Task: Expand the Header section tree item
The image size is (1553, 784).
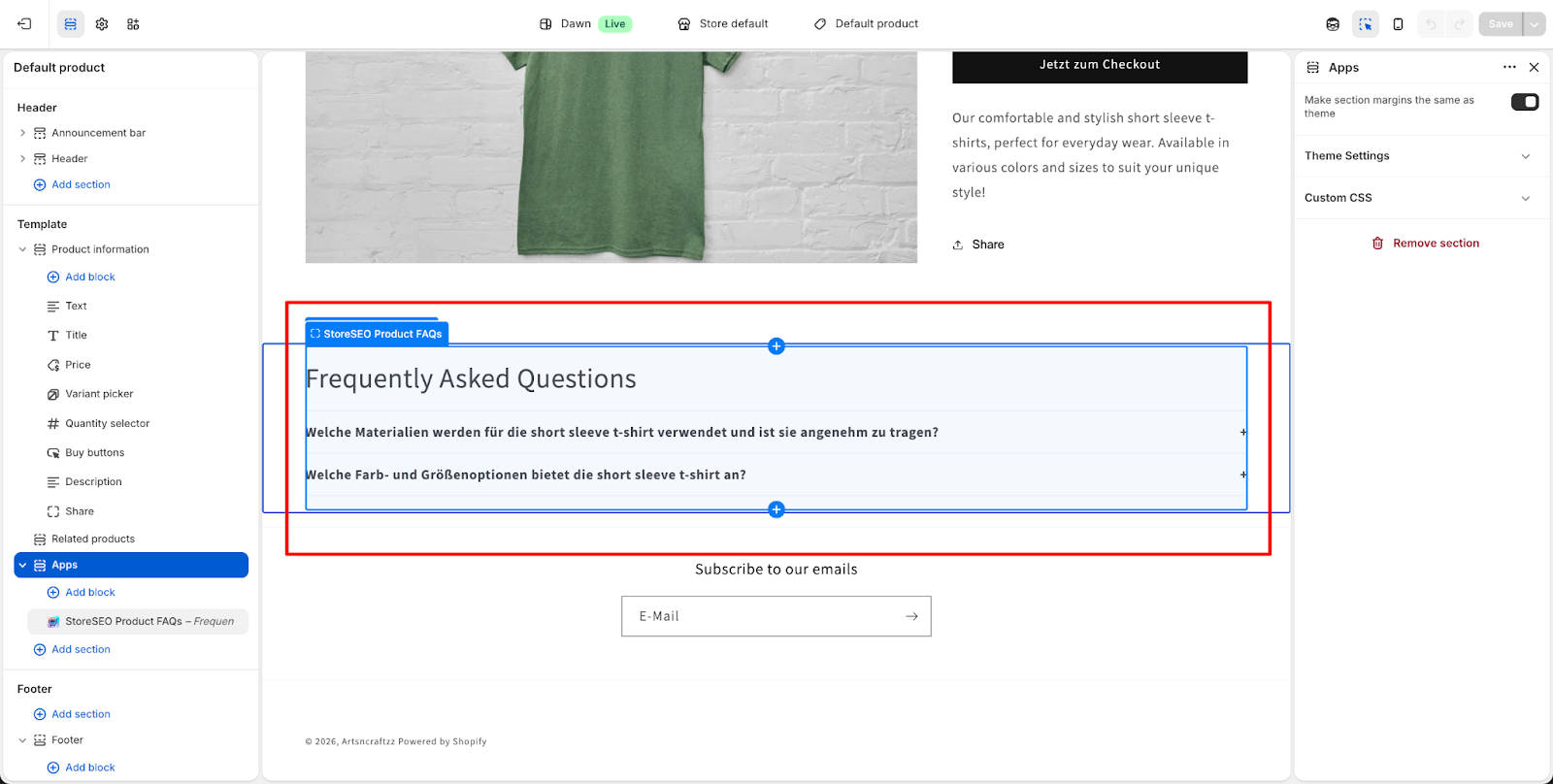Action: point(22,158)
